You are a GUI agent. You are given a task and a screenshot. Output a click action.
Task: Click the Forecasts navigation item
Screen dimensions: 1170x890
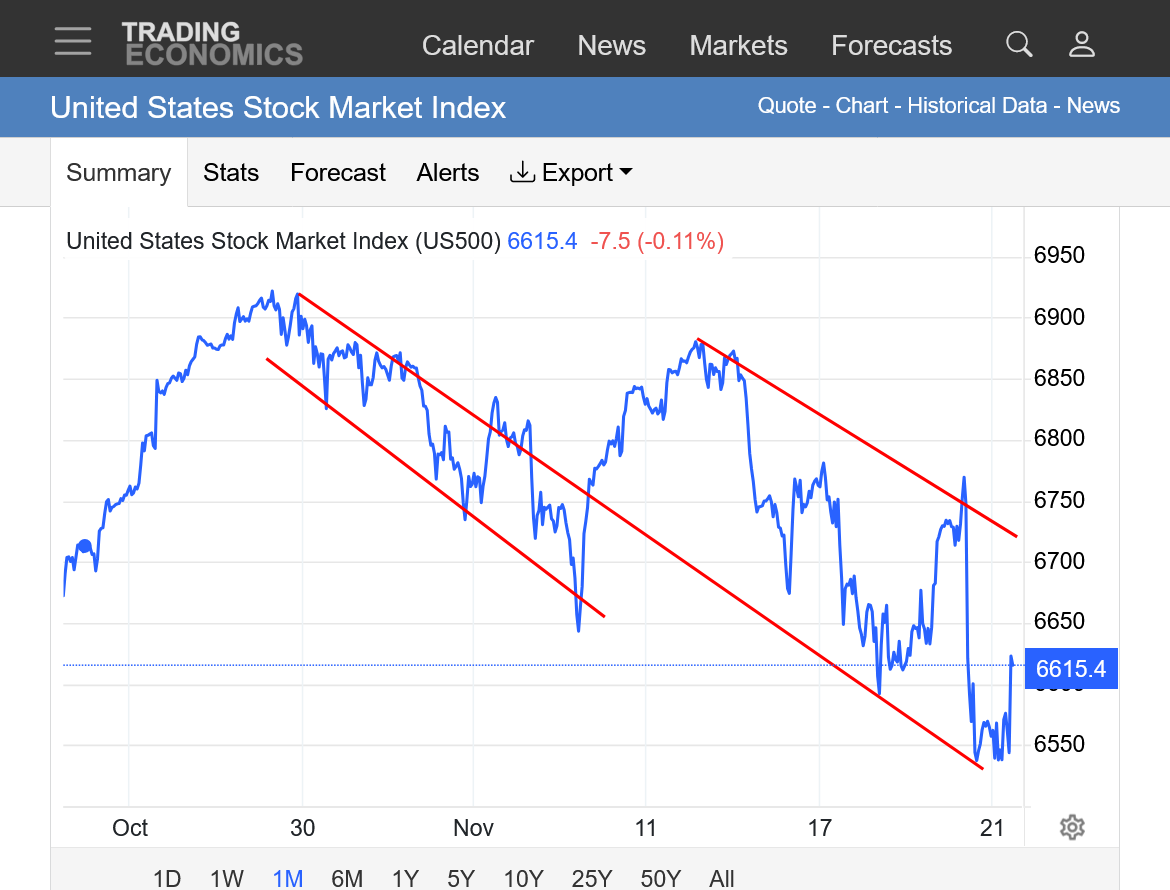891,46
